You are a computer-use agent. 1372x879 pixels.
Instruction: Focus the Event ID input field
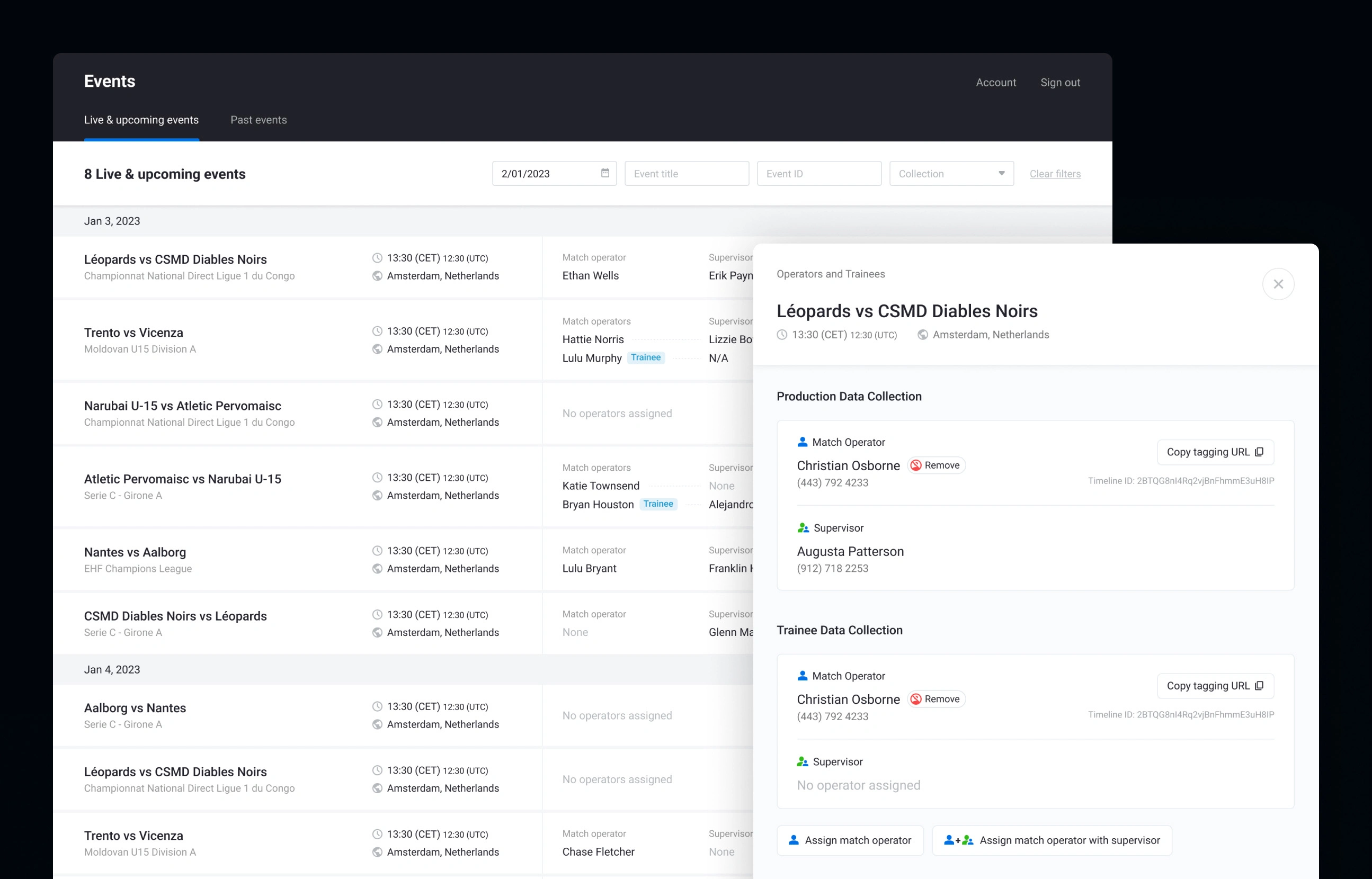(x=819, y=174)
